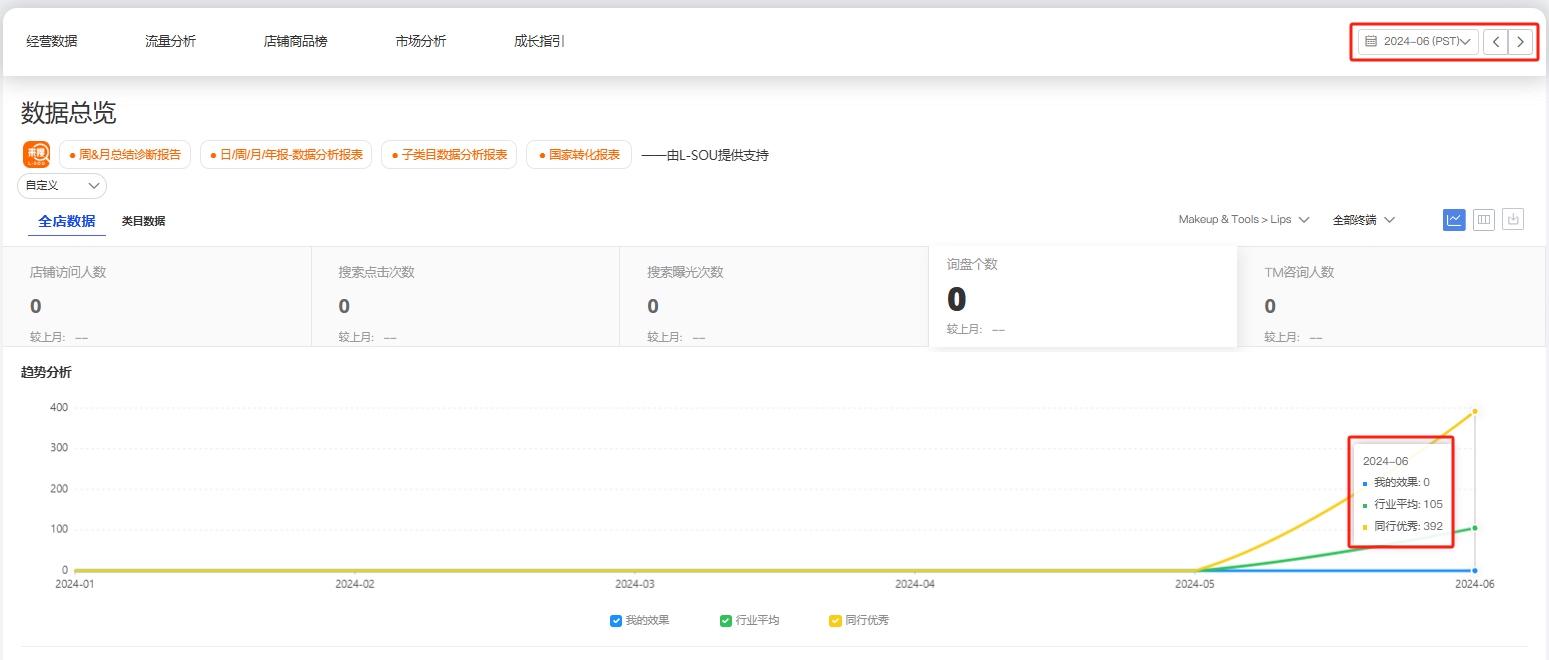Switch to table view icon
This screenshot has height=660, width=1549.
pos(1484,220)
